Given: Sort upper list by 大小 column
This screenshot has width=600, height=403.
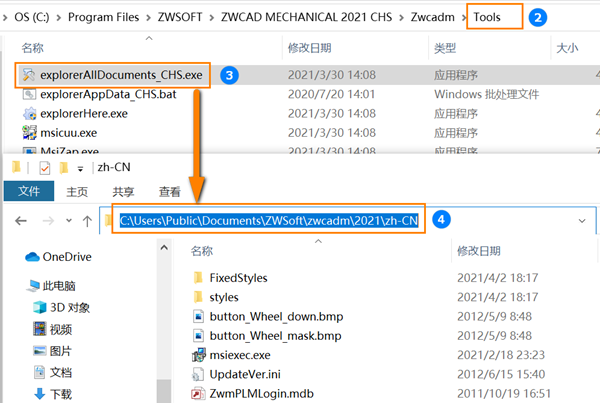Looking at the screenshot, I should pos(567,48).
